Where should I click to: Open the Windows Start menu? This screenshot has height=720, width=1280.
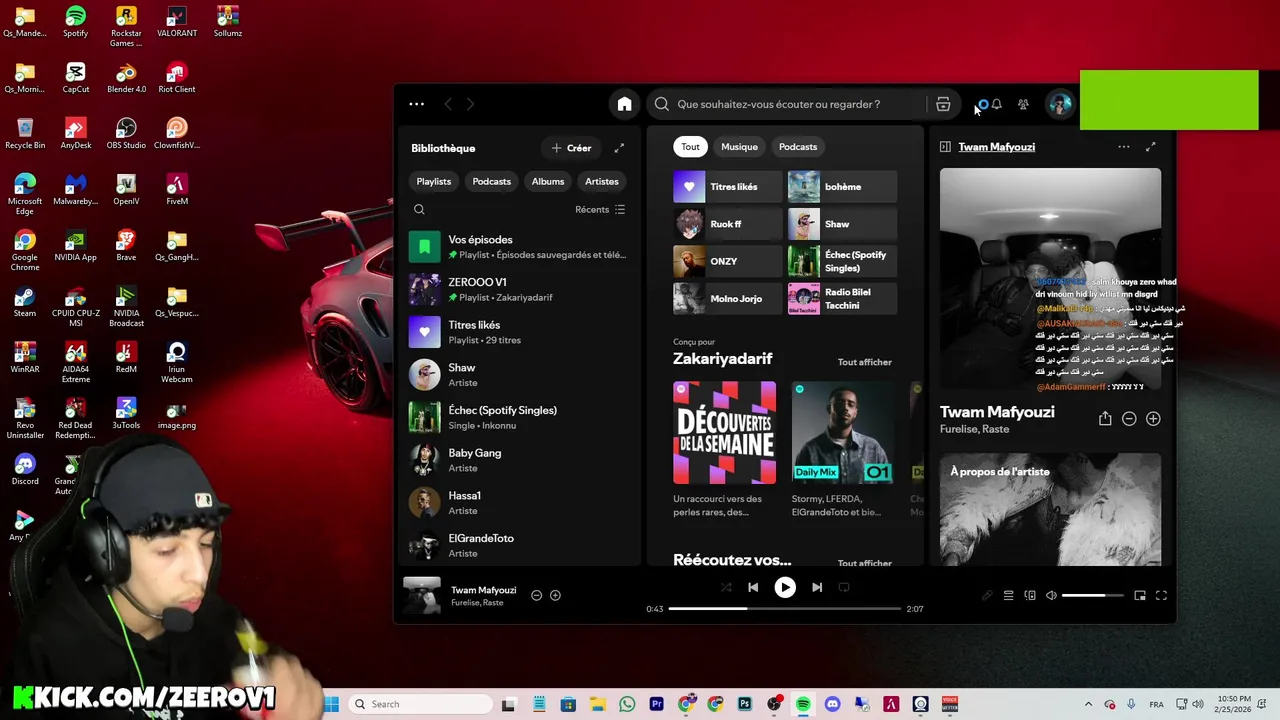[x=331, y=704]
